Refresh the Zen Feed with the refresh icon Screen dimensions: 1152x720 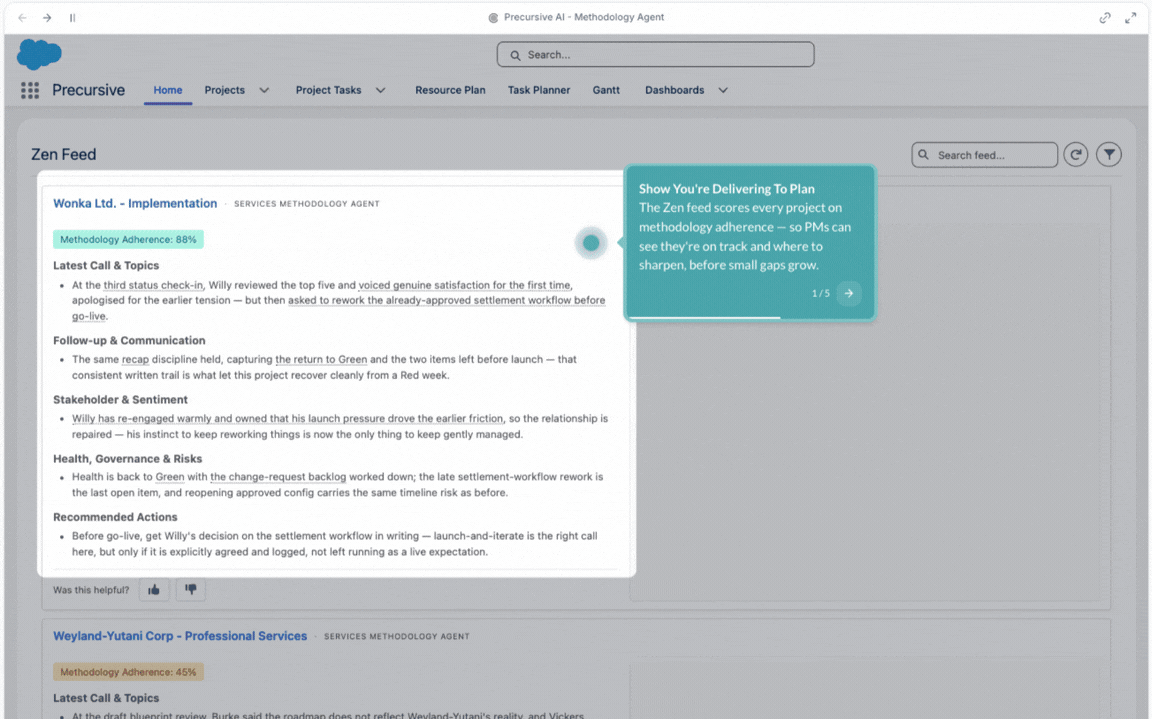[1076, 154]
